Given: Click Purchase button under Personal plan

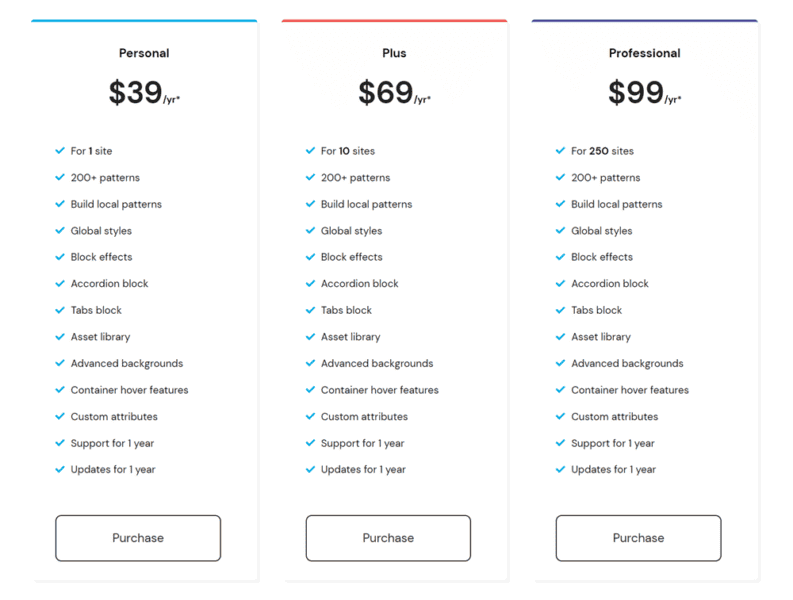Looking at the screenshot, I should pyautogui.click(x=138, y=538).
